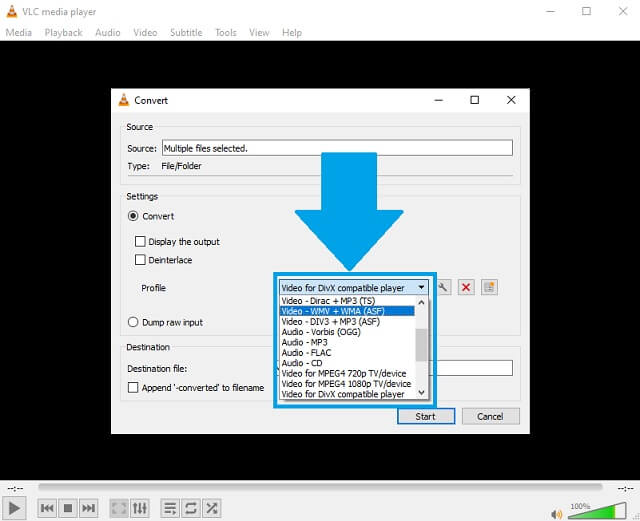
Task: Click profile list scroll up arrow
Action: click(x=422, y=303)
